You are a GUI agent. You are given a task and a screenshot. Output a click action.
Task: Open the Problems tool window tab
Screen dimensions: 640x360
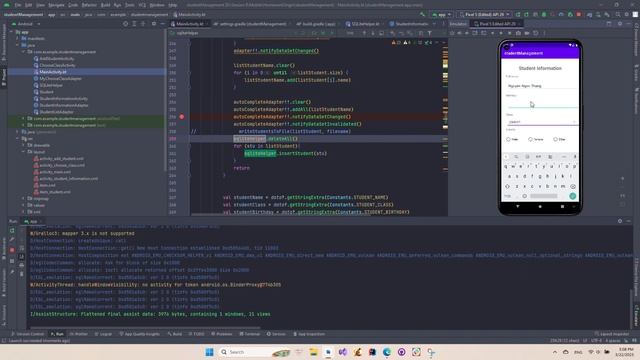point(222,334)
